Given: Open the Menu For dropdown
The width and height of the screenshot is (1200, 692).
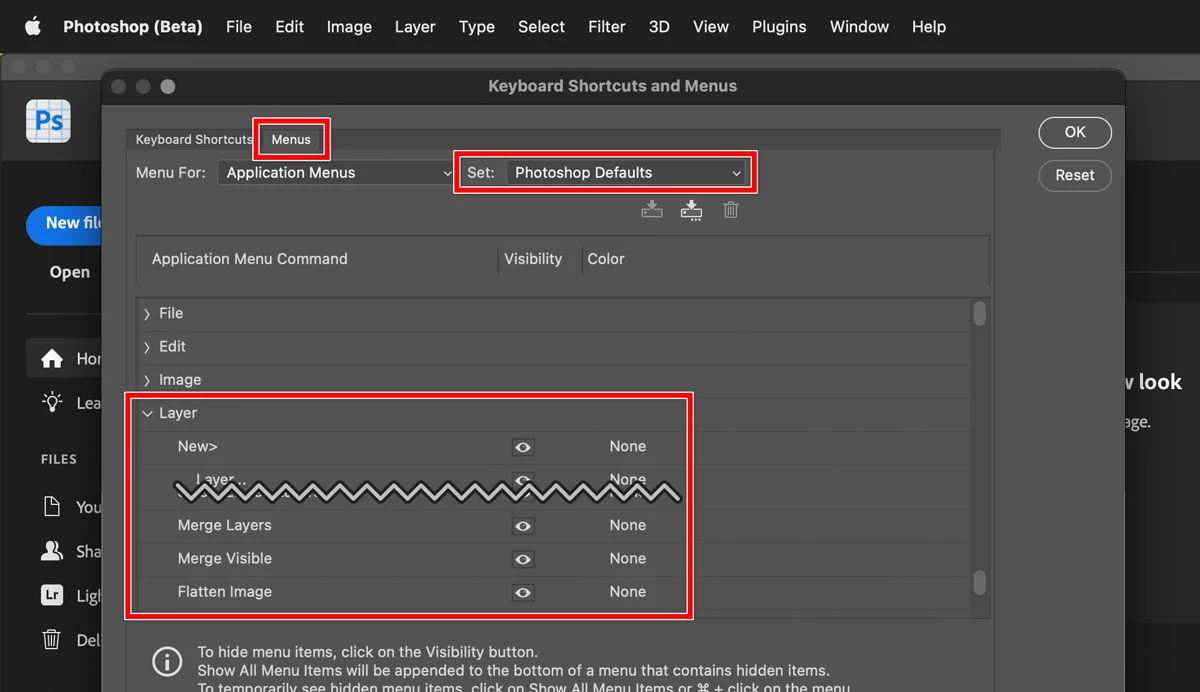Looking at the screenshot, I should pyautogui.click(x=337, y=173).
